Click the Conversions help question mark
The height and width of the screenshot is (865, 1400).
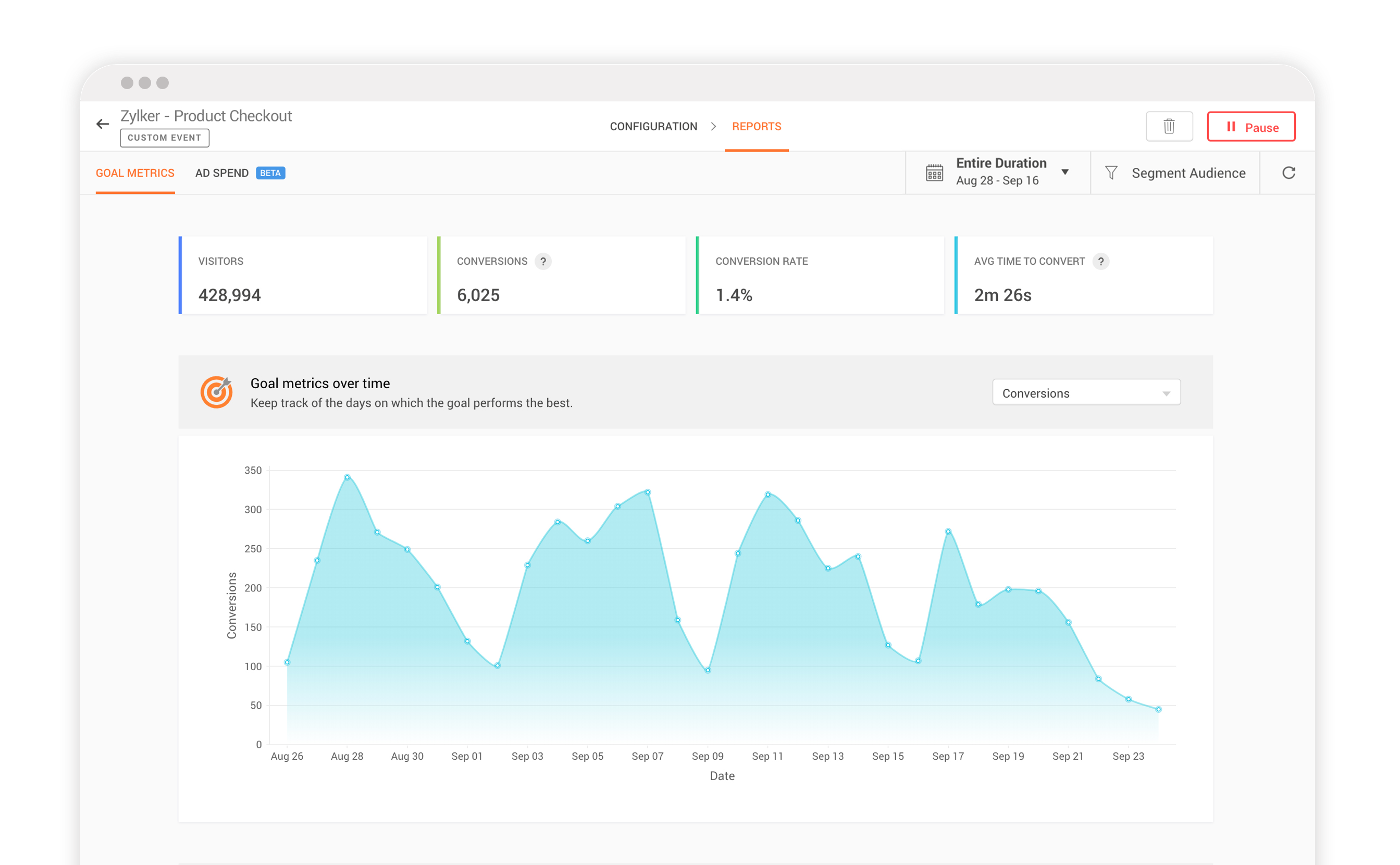543,262
